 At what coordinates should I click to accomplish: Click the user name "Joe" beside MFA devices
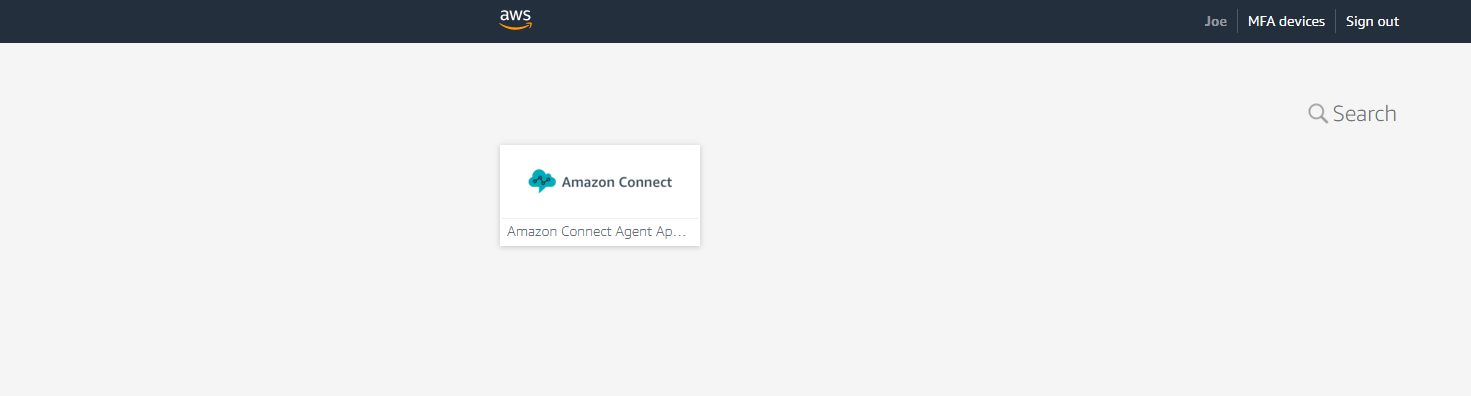point(1215,21)
